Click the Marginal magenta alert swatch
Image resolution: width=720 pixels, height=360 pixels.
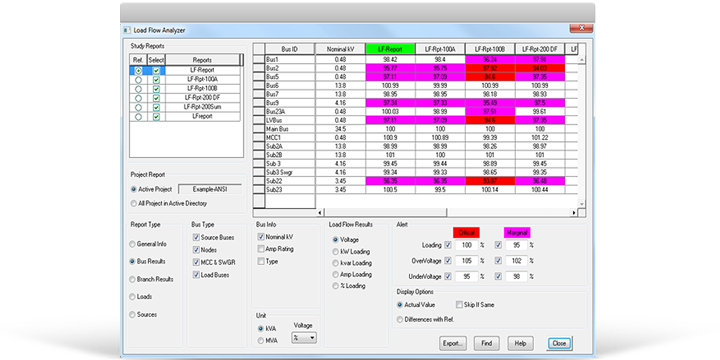click(517, 233)
